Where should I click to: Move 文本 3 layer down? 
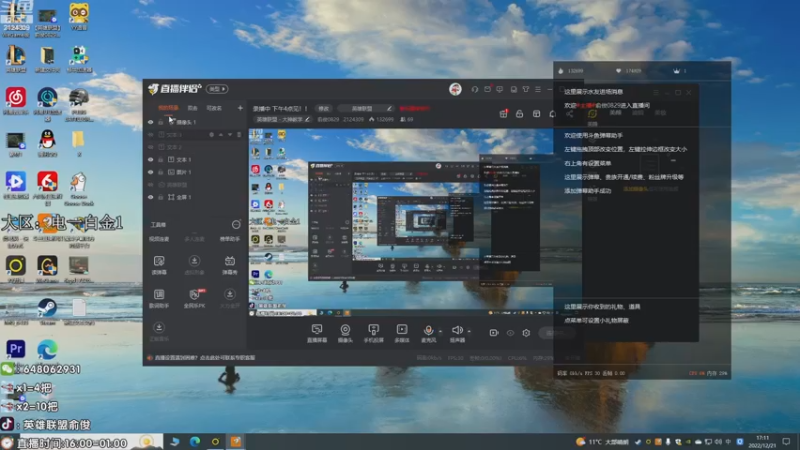coord(230,135)
